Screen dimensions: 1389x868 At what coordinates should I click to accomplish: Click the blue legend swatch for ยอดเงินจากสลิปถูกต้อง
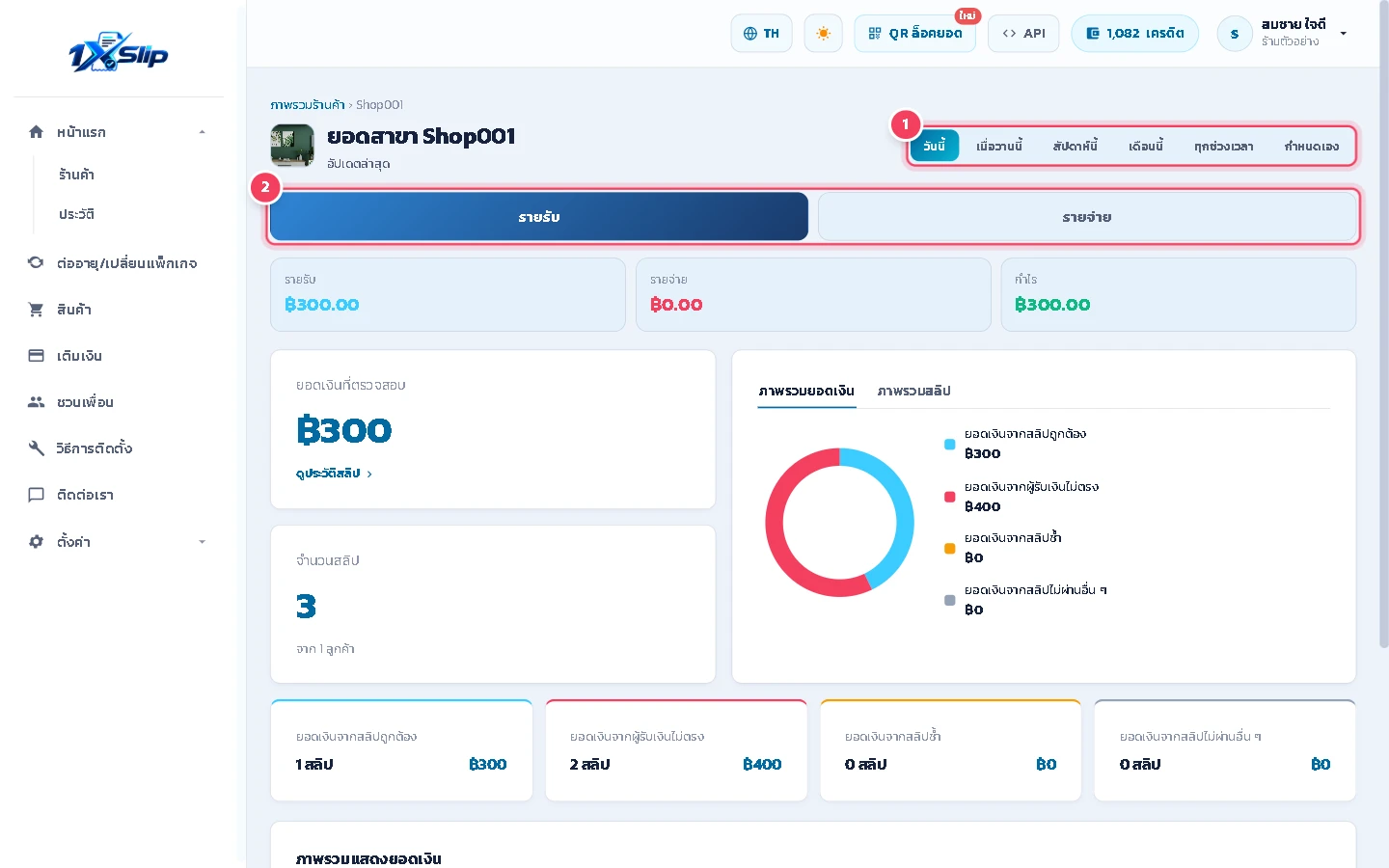[949, 445]
